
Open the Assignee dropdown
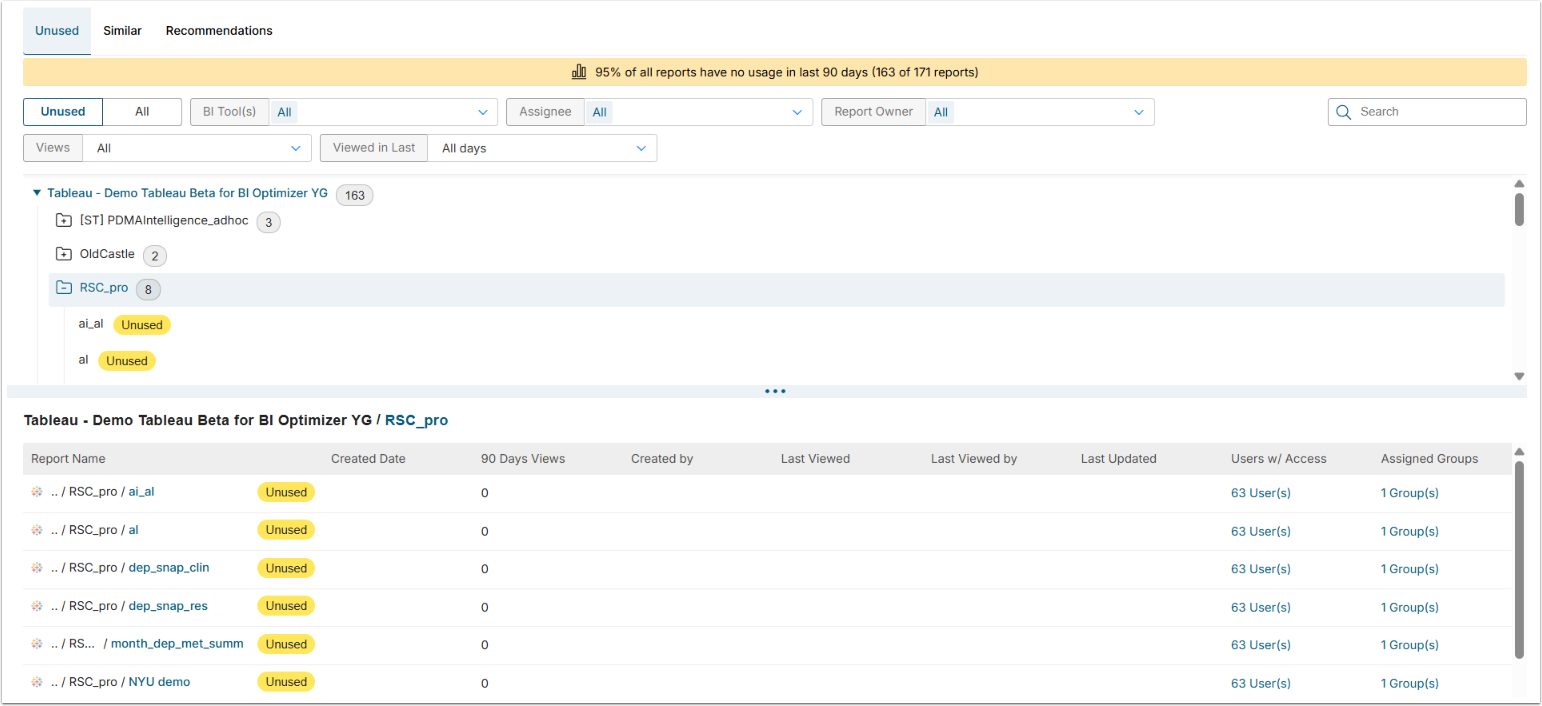coord(699,112)
